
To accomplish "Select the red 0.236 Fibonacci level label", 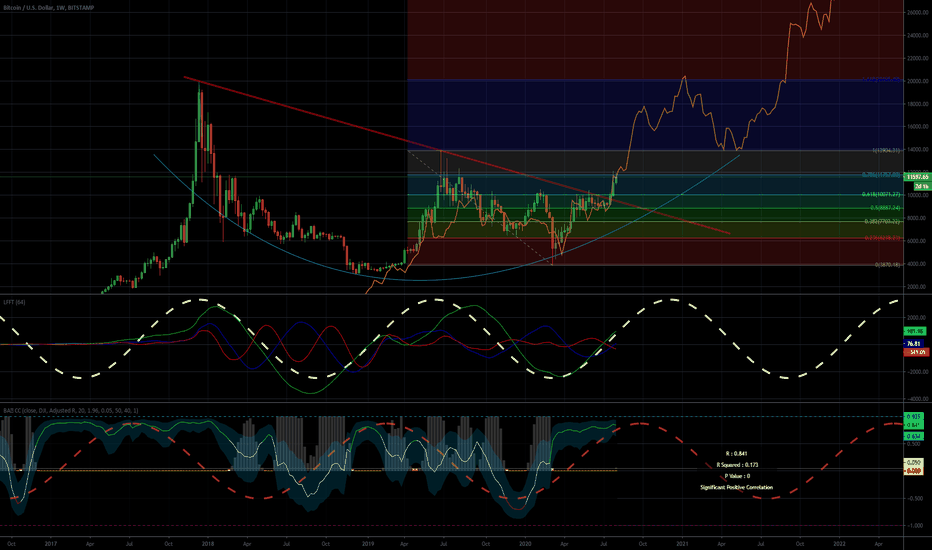I will [x=883, y=238].
